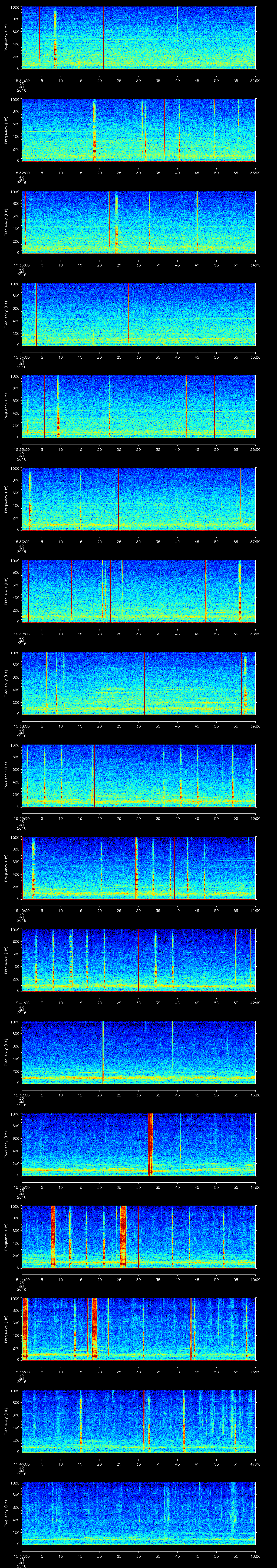Select the spectrogram panel starting at 15:45:00

(139, 1329)
